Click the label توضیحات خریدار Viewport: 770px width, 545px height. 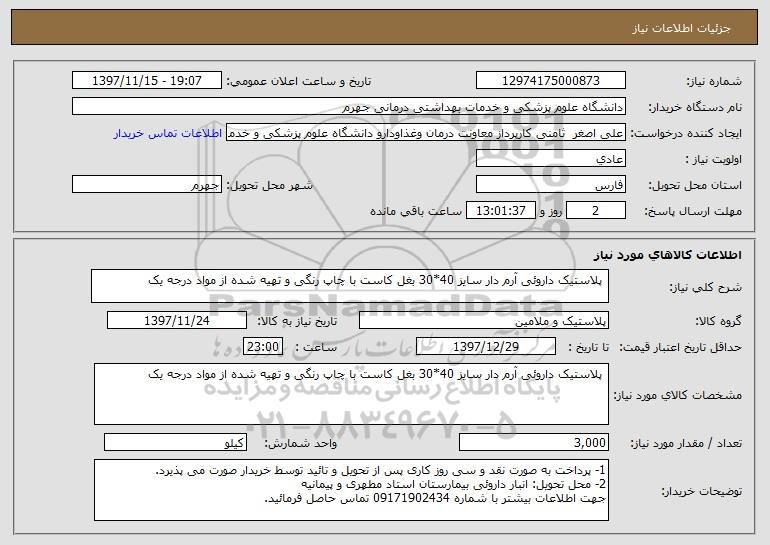click(x=702, y=490)
